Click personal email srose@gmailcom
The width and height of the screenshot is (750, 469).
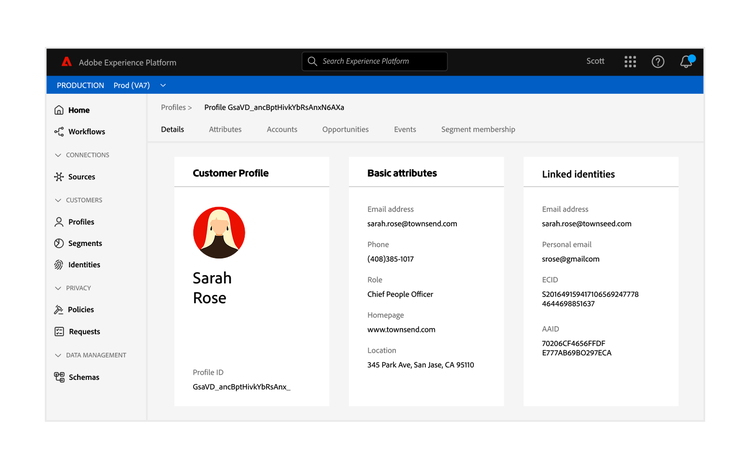(x=571, y=259)
